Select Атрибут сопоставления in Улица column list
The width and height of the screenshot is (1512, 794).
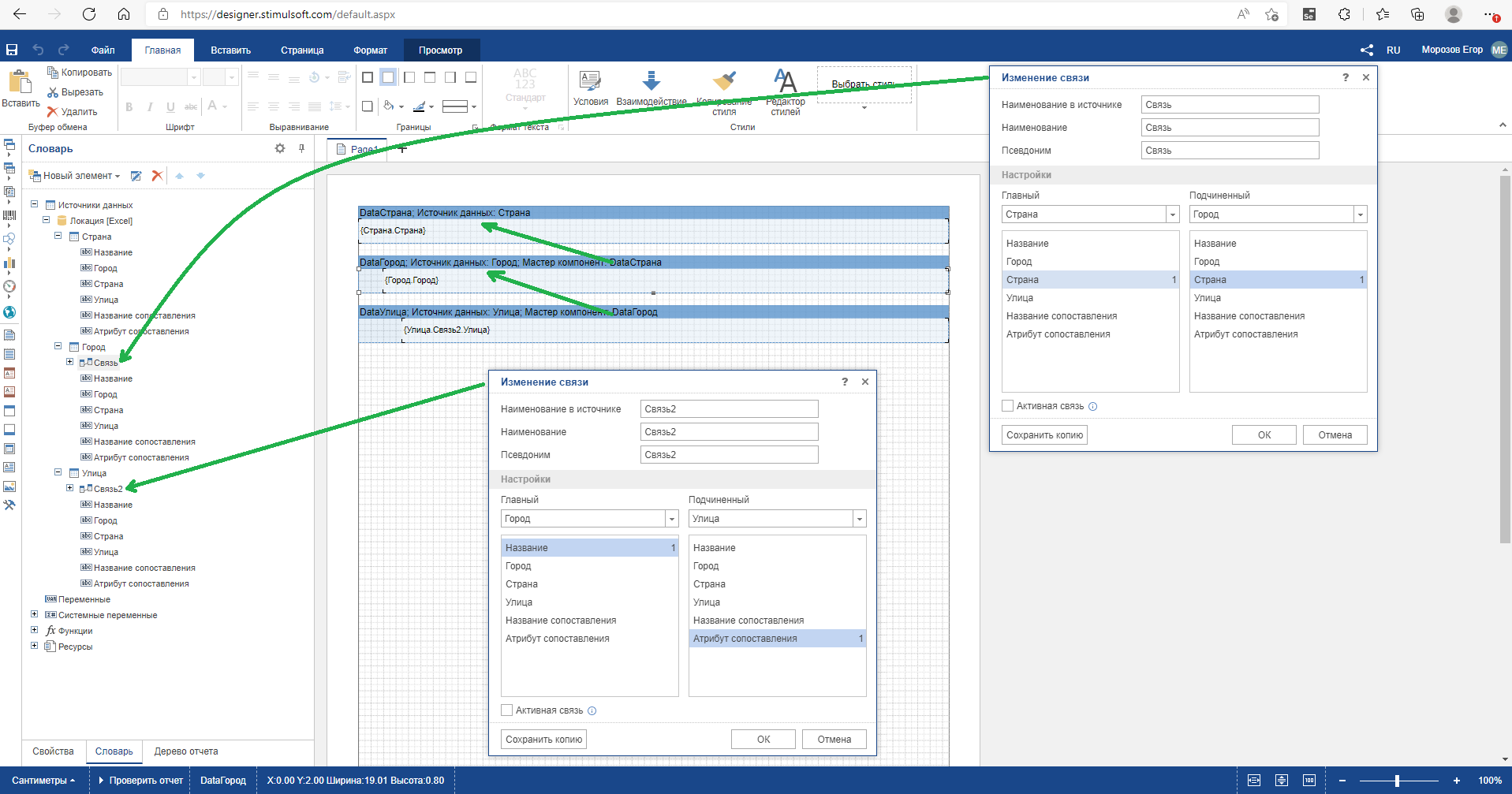tap(778, 639)
